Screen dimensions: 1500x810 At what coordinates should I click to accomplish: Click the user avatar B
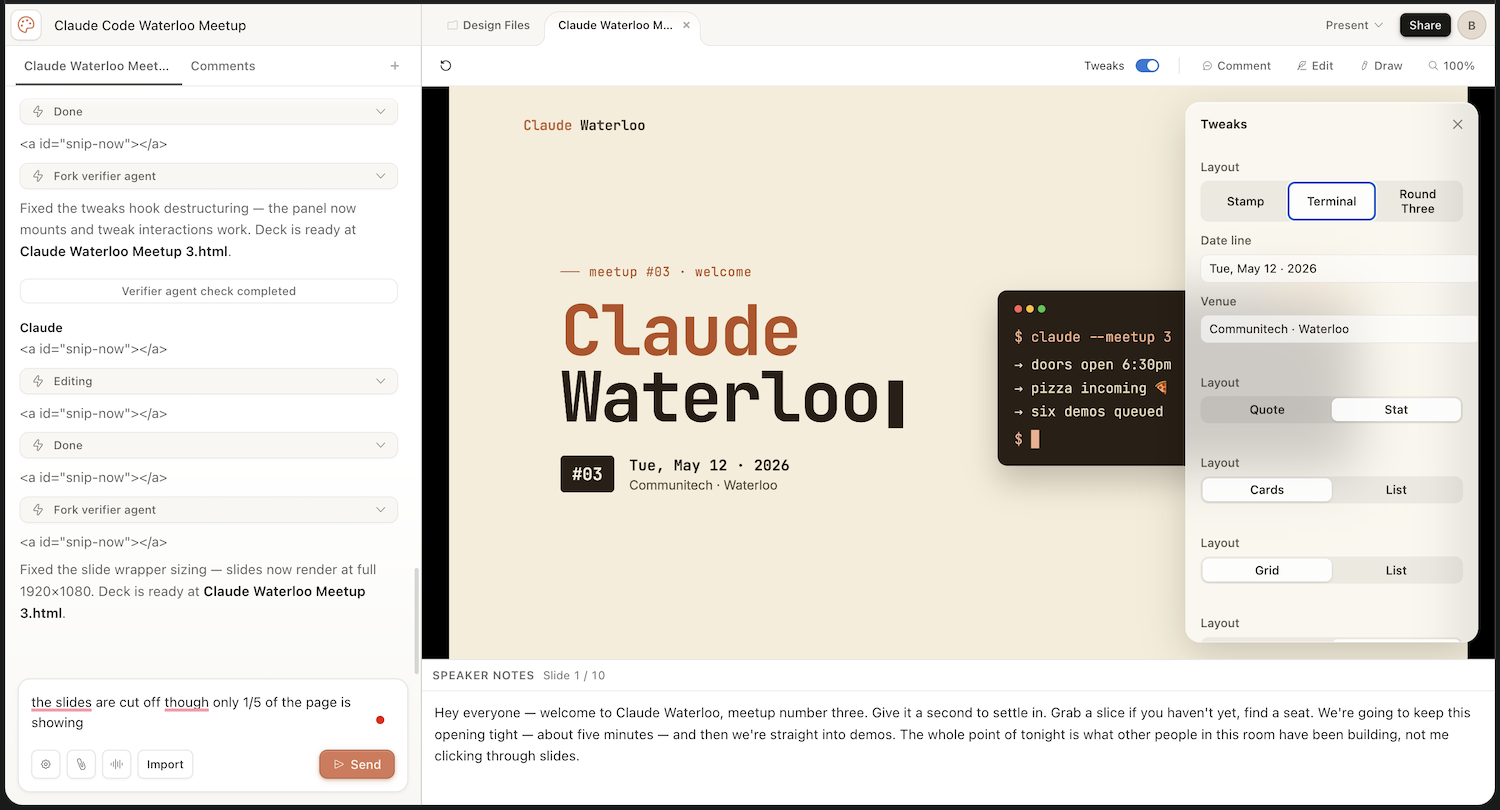coord(1471,25)
